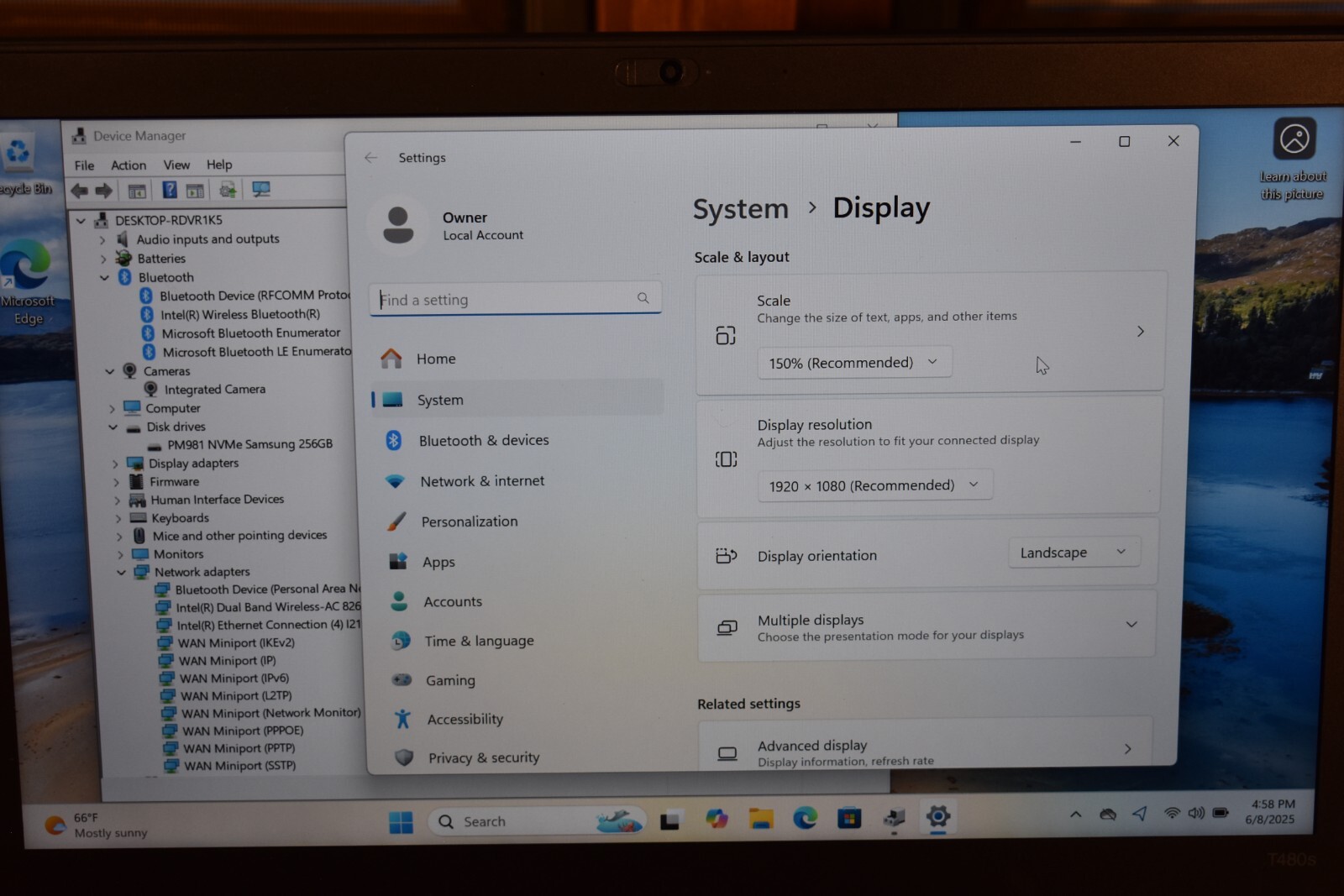Select Time & language in Settings sidebar
This screenshot has height=896, width=1344.
point(522,641)
